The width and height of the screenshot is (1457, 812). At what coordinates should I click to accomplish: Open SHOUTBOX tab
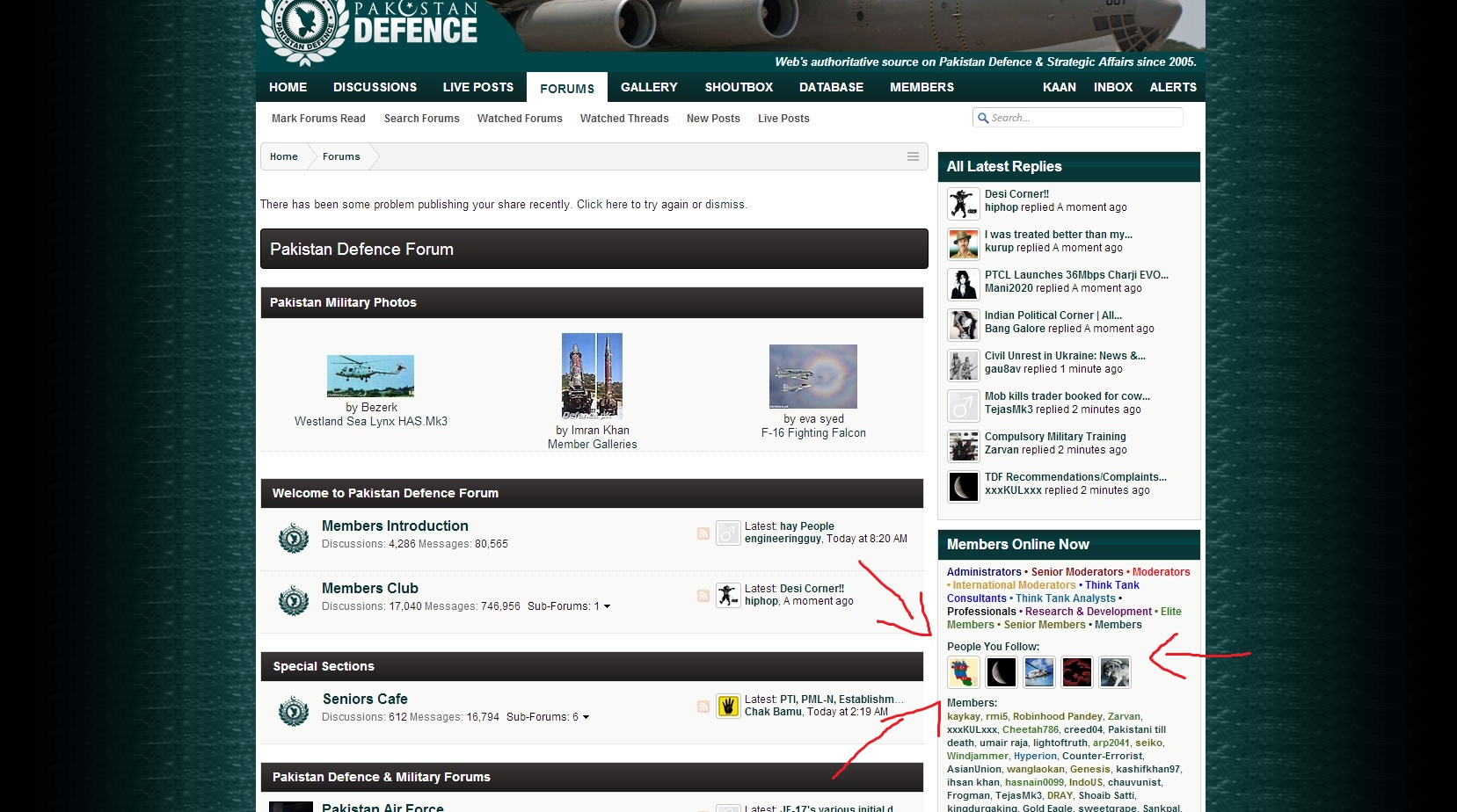[739, 87]
